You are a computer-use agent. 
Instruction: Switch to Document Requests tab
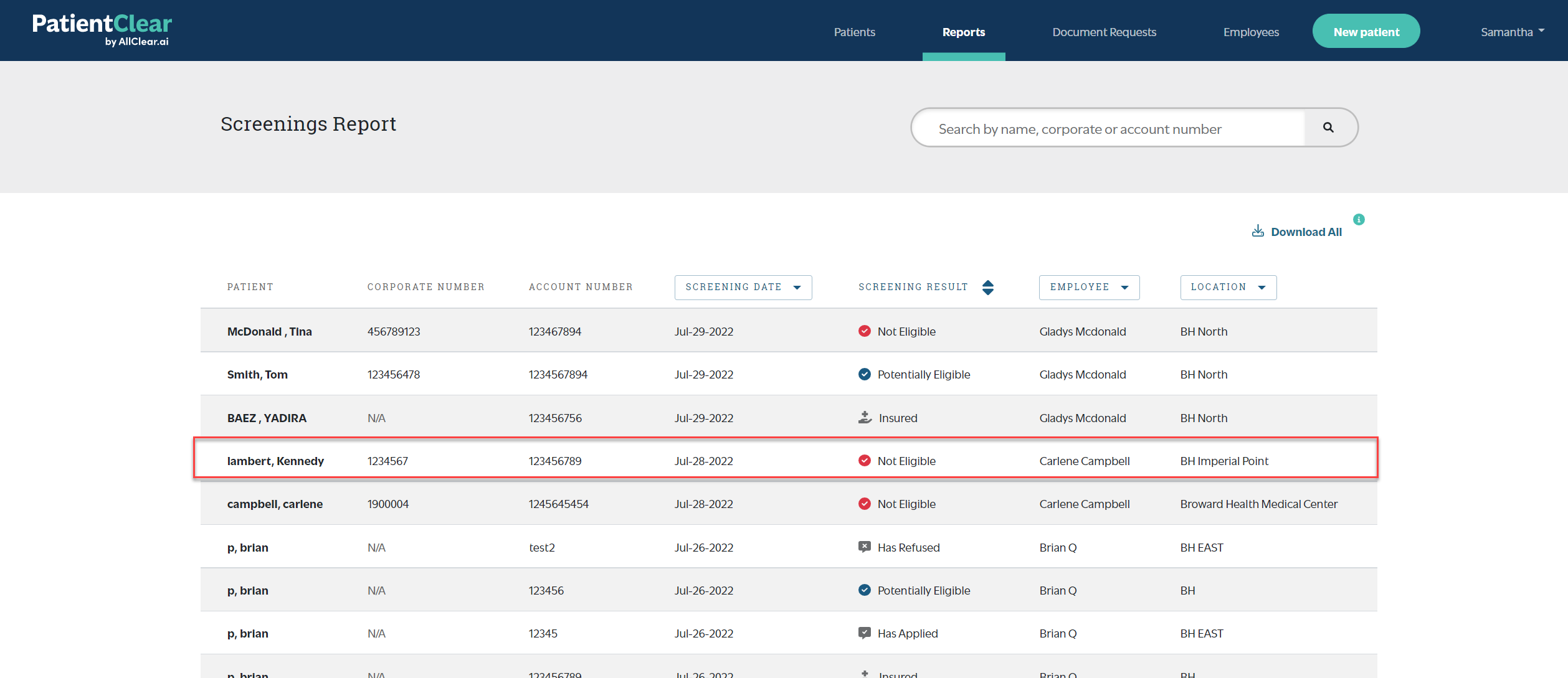(1104, 32)
